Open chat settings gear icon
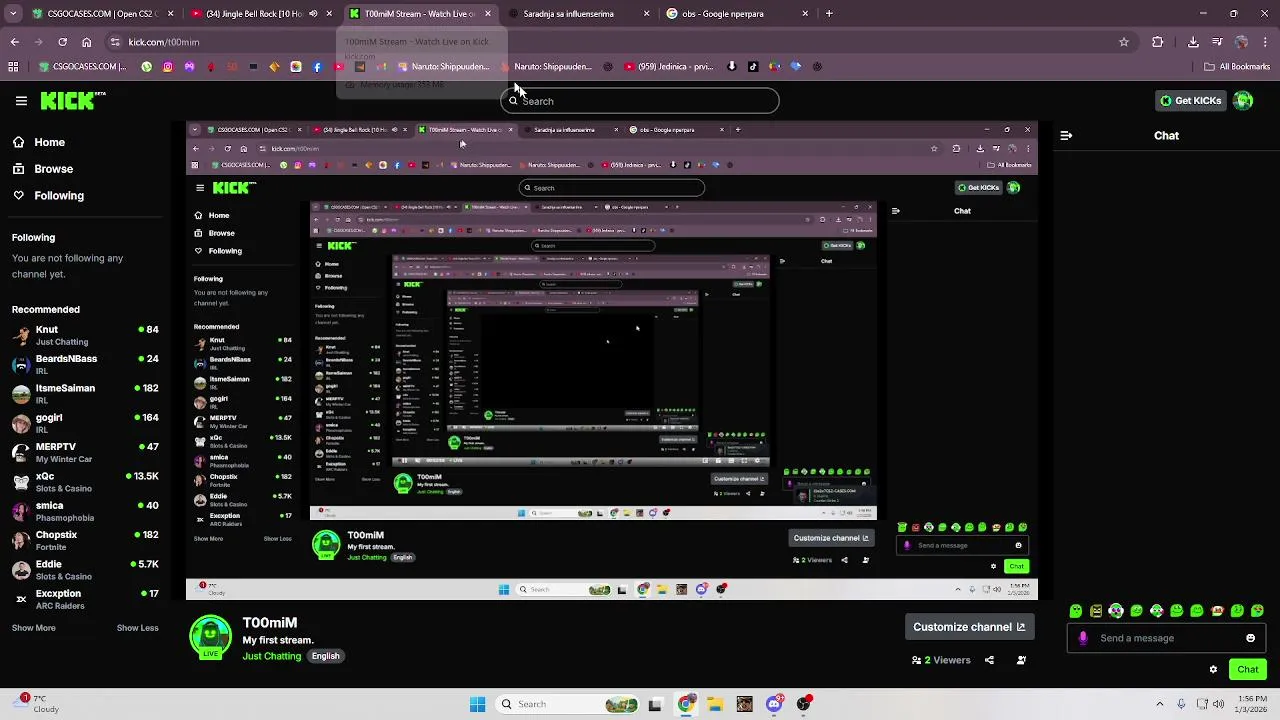The height and width of the screenshot is (720, 1280). click(x=1213, y=669)
